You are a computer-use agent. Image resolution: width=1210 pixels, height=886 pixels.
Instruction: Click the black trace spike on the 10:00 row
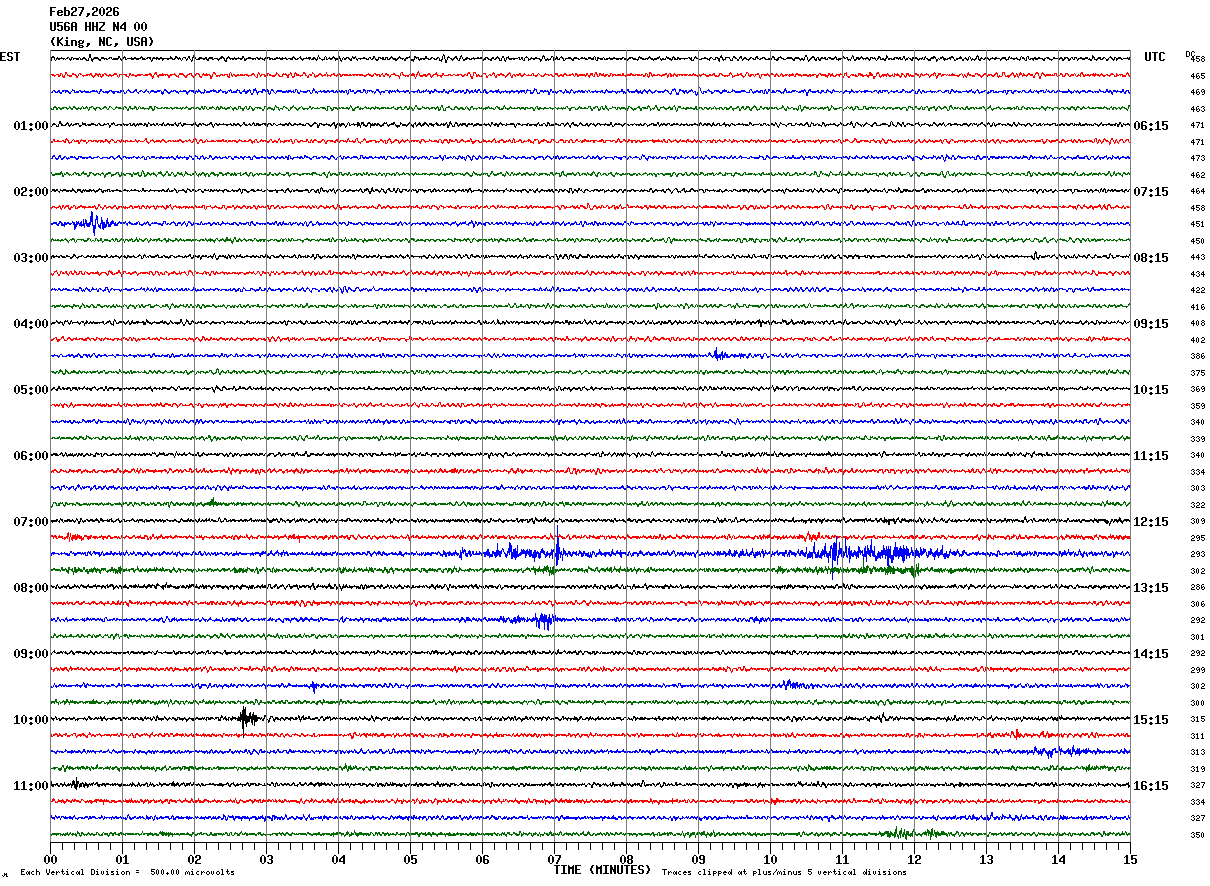click(247, 718)
